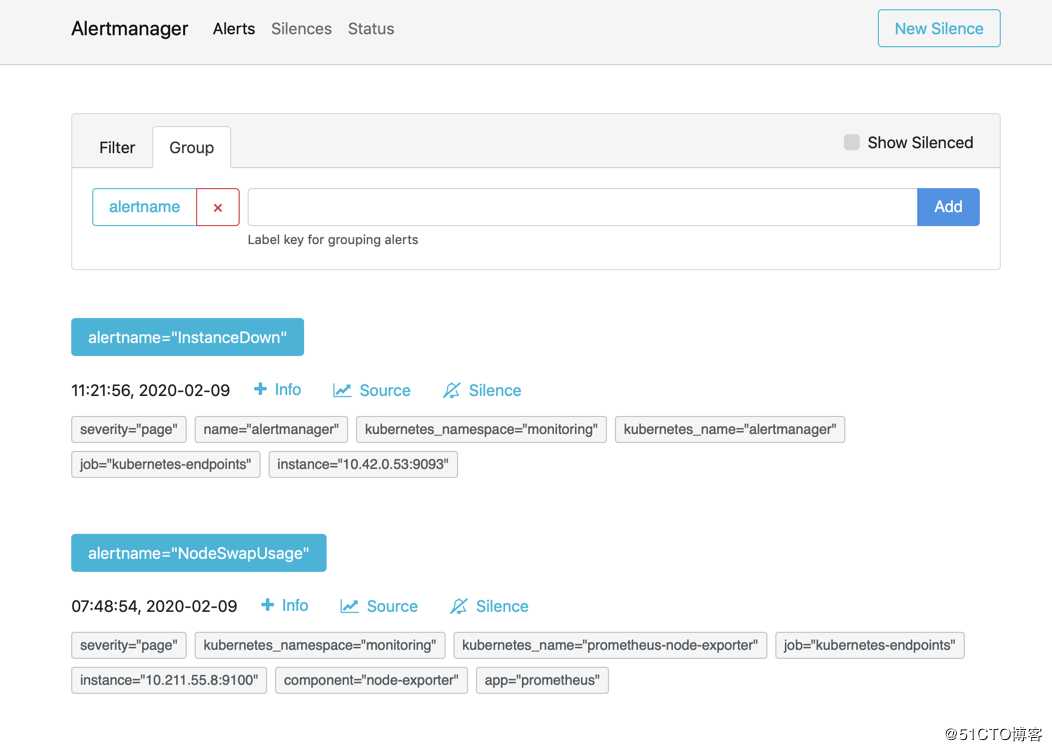
Task: Select the Group tab
Action: pyautogui.click(x=191, y=148)
